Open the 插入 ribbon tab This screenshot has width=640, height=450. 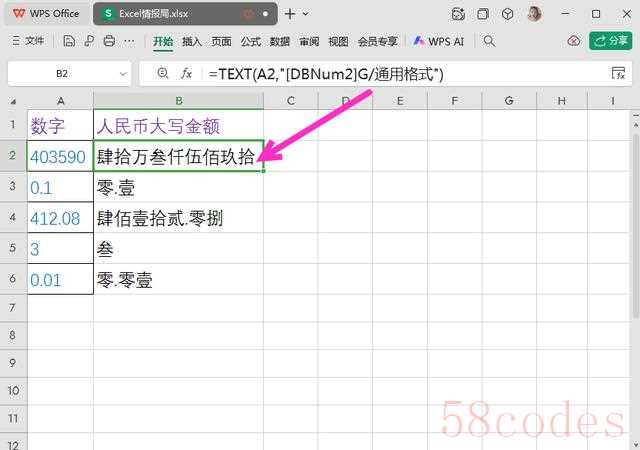[x=192, y=42]
